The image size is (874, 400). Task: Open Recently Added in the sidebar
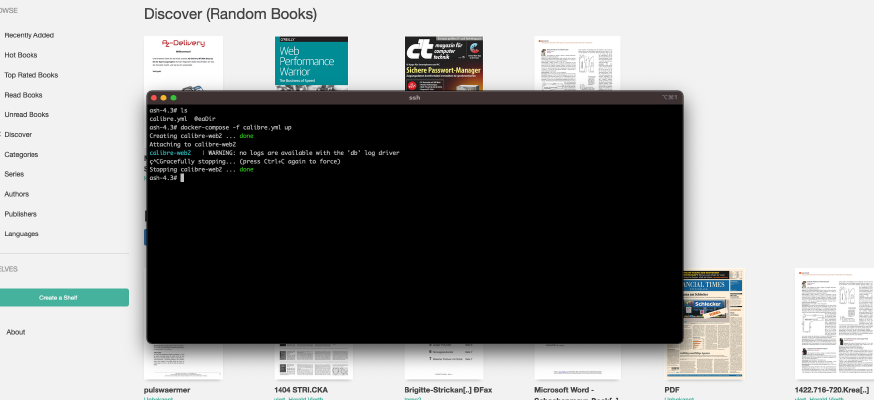[29, 35]
